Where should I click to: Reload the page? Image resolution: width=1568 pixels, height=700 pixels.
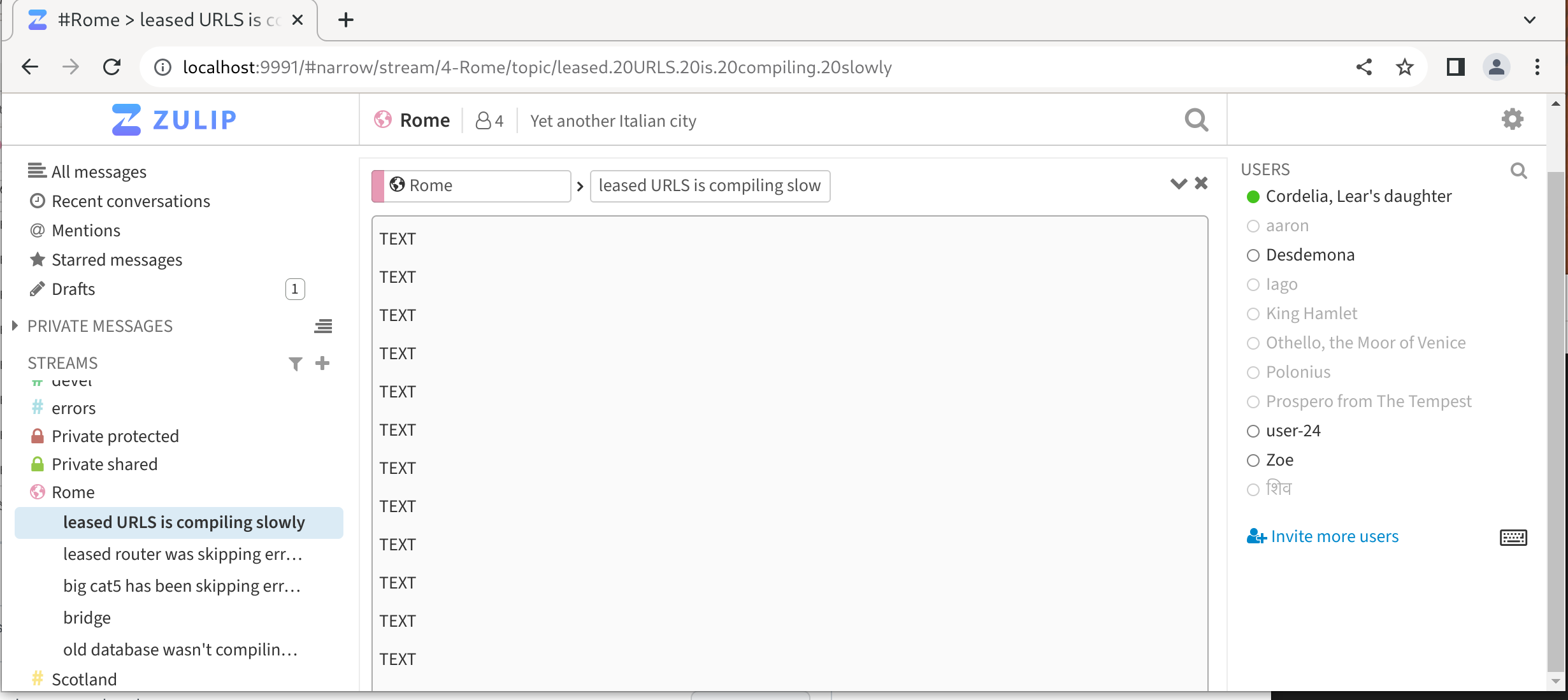[x=111, y=66]
